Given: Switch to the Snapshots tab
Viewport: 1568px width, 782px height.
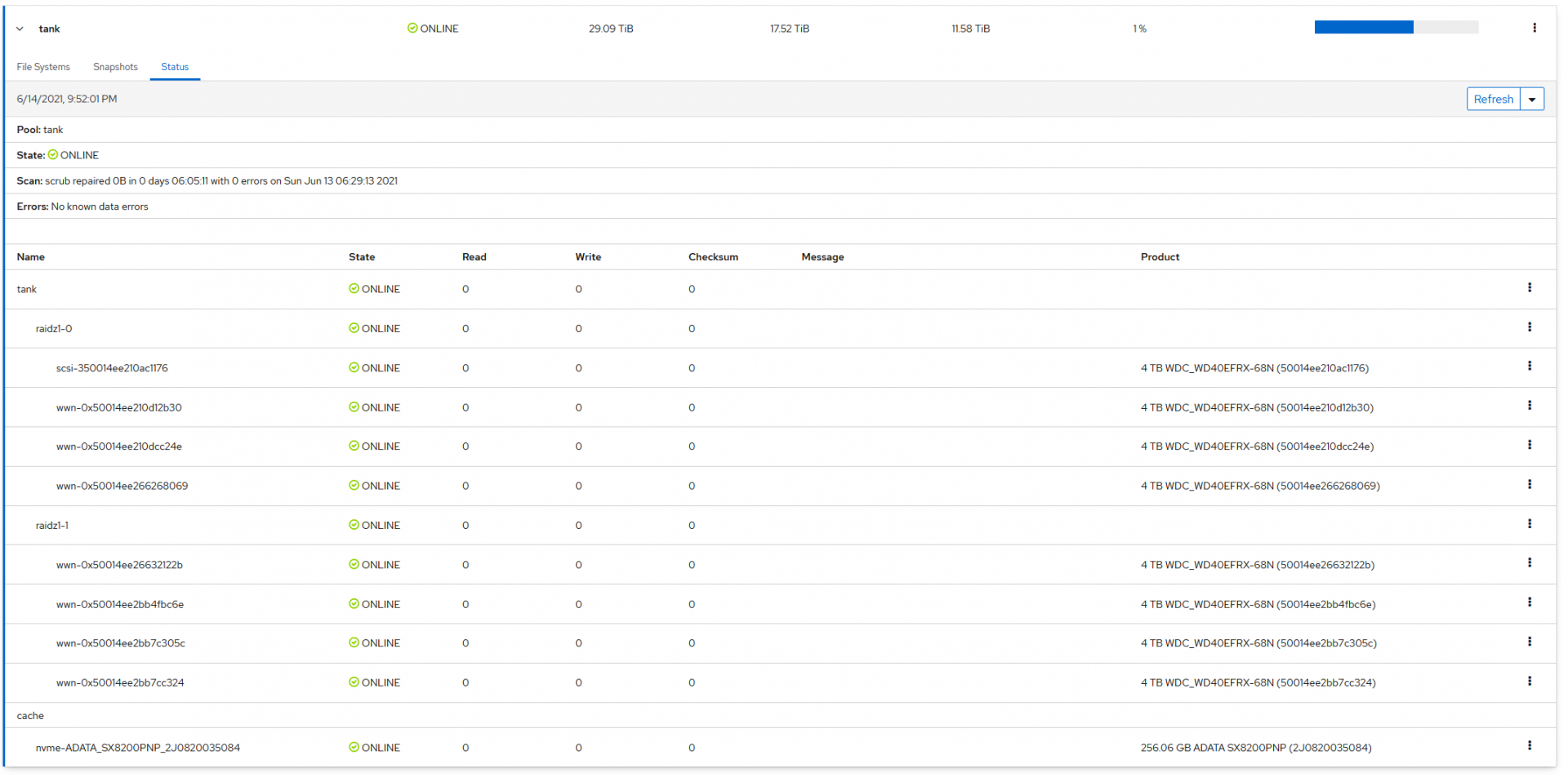Looking at the screenshot, I should point(115,67).
